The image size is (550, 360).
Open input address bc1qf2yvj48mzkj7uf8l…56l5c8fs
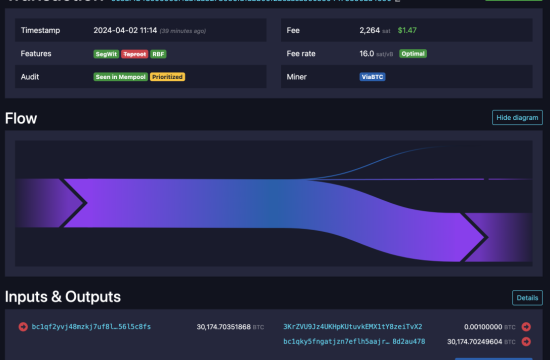click(x=91, y=327)
